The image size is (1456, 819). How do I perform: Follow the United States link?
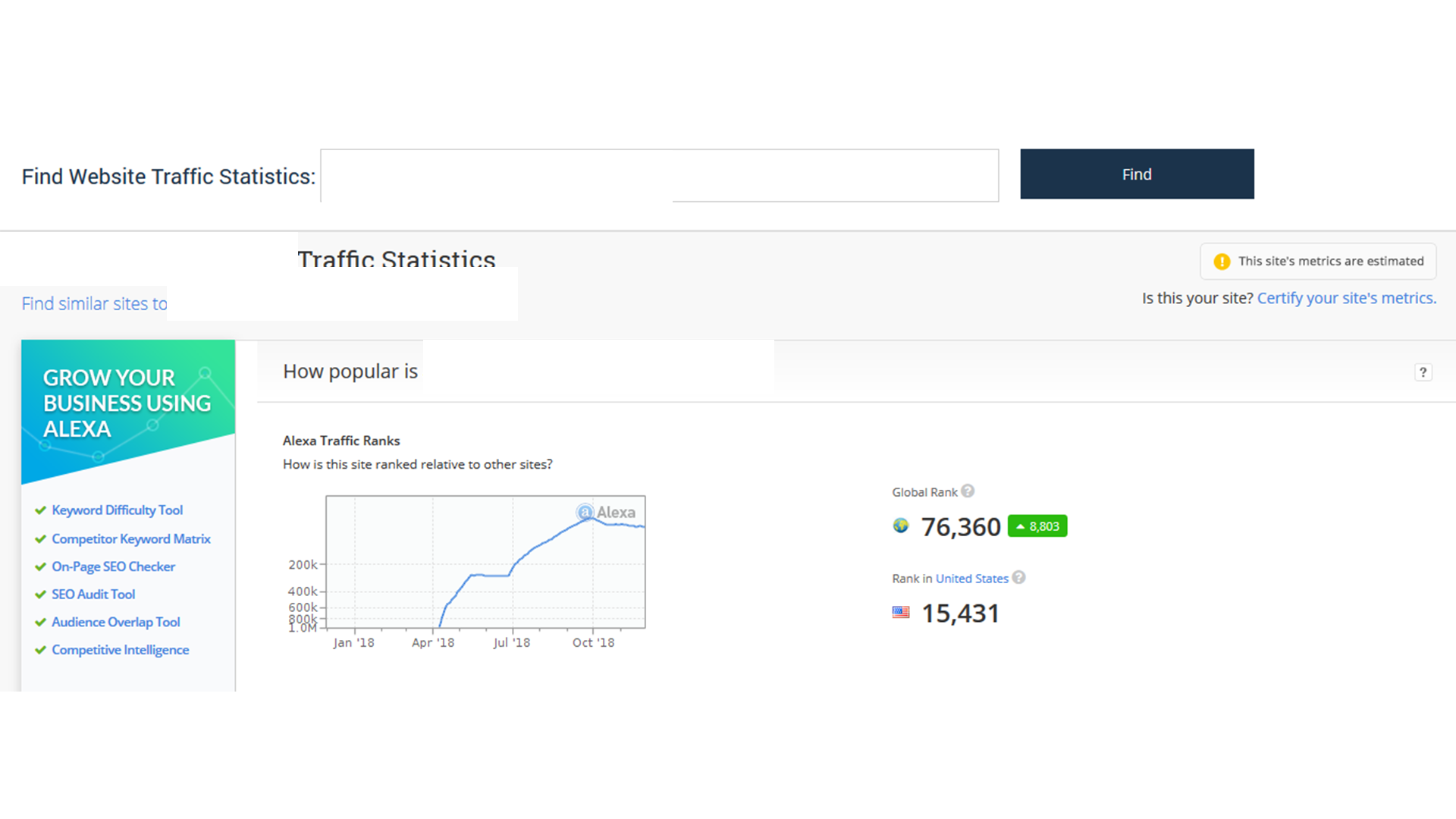click(972, 578)
